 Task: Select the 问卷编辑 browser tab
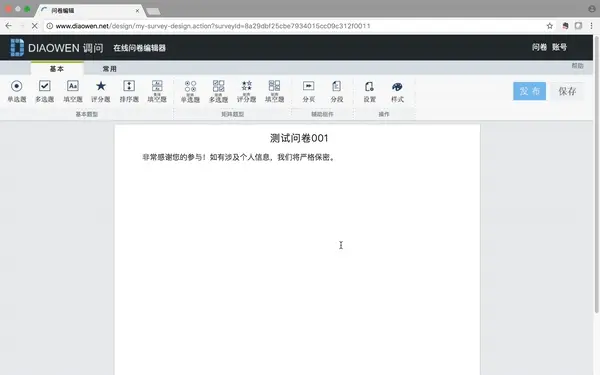pos(90,11)
